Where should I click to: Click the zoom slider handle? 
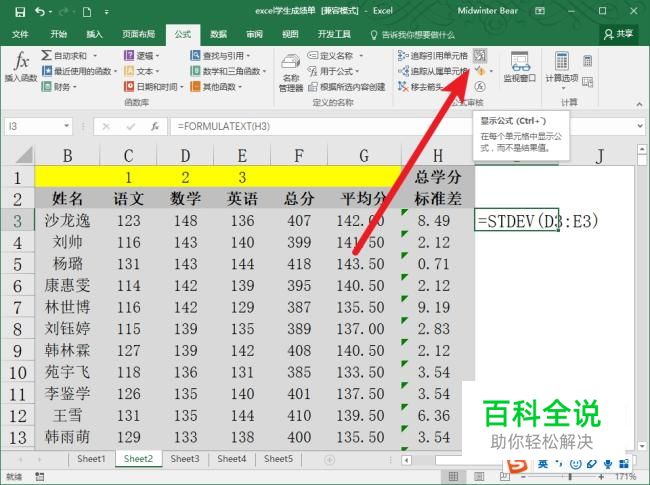[570, 477]
